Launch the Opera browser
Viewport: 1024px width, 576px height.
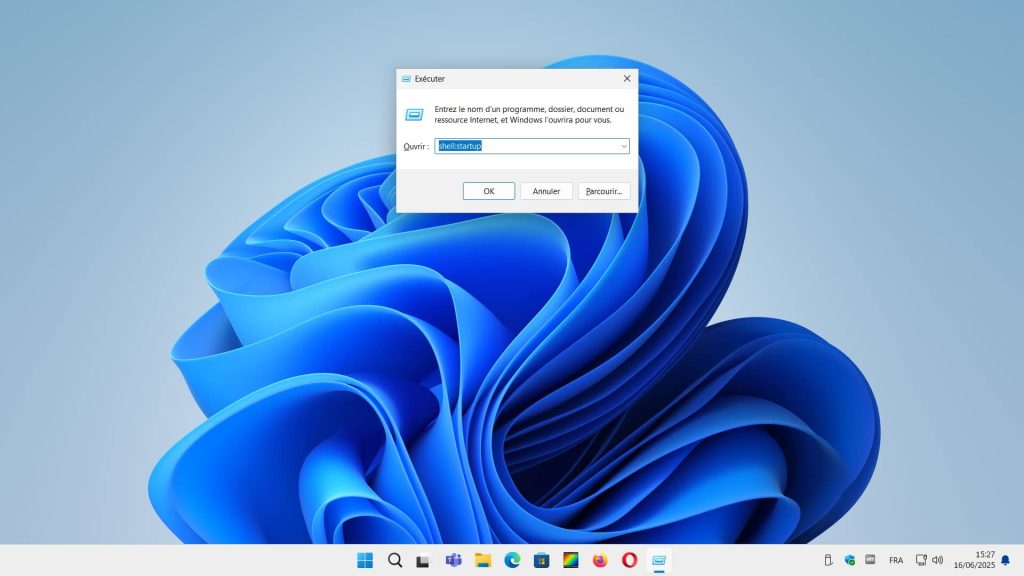(x=629, y=561)
